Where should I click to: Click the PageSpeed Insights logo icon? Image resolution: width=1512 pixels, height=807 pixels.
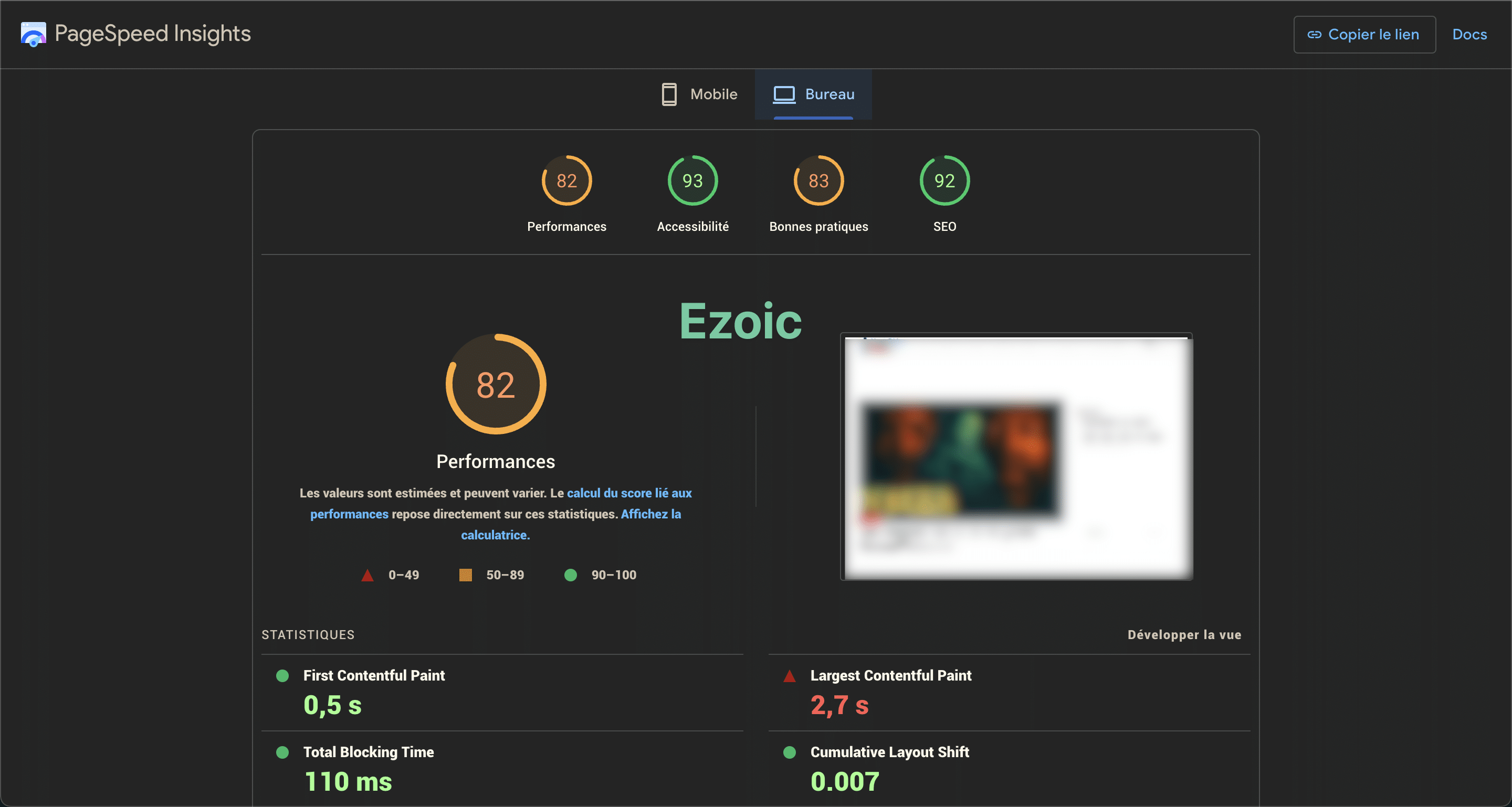click(32, 34)
